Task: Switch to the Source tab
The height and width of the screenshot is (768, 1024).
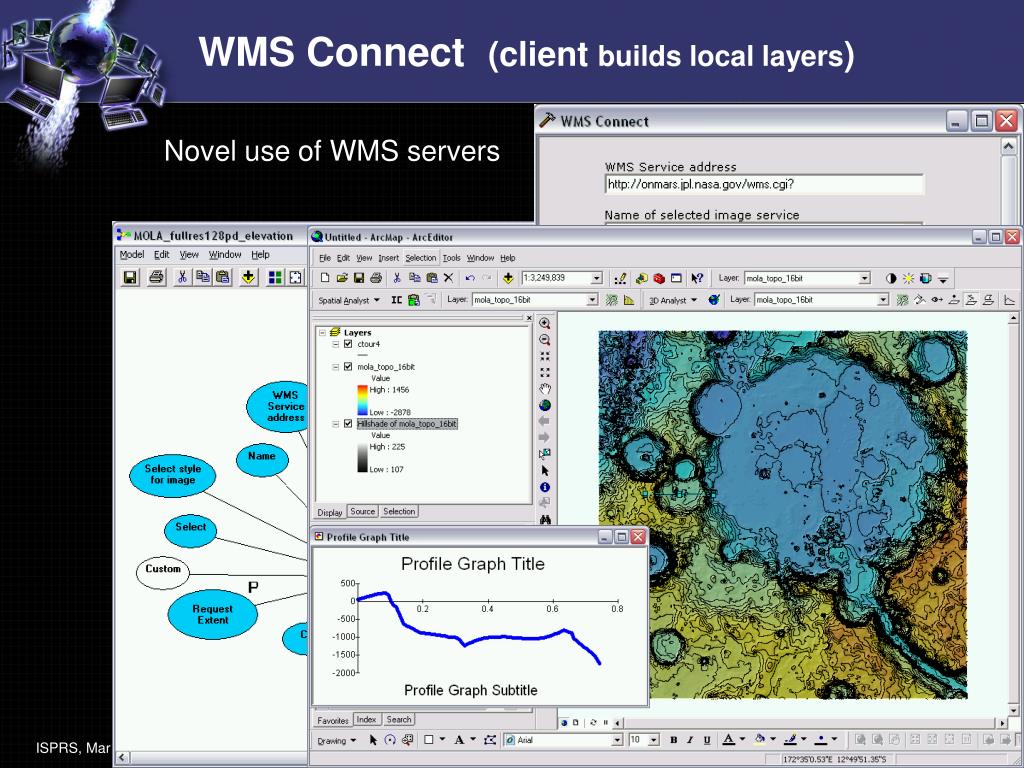Action: [x=362, y=512]
